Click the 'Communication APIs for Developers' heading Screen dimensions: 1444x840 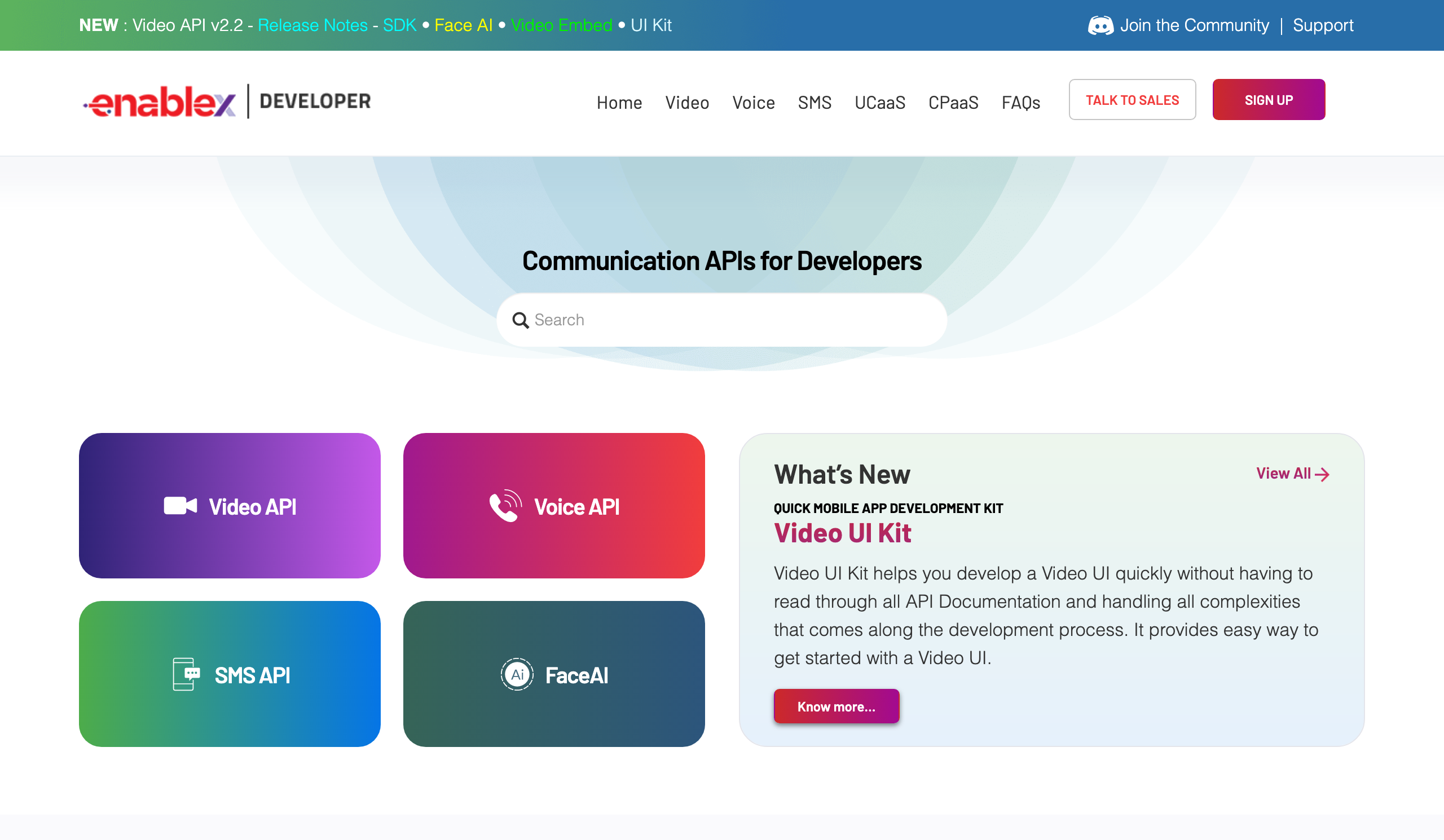(x=721, y=261)
